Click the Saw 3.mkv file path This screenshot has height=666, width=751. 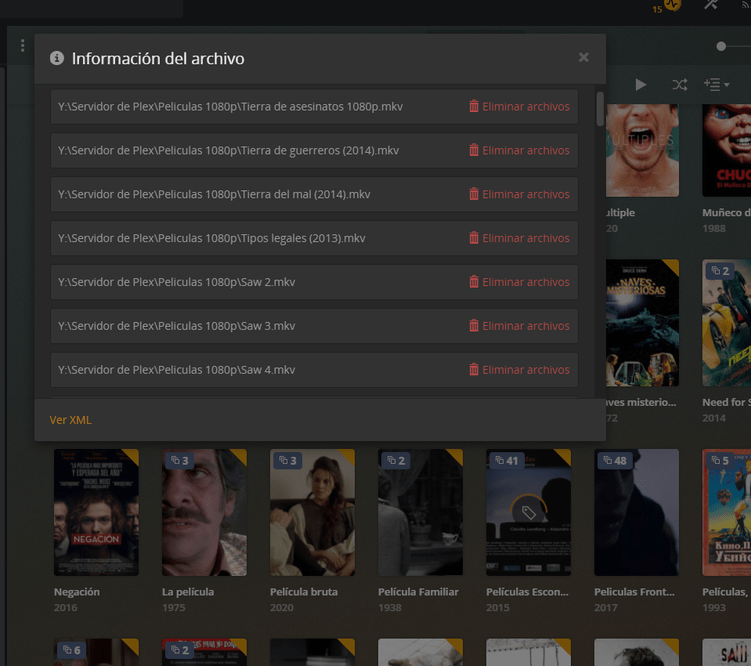point(177,326)
